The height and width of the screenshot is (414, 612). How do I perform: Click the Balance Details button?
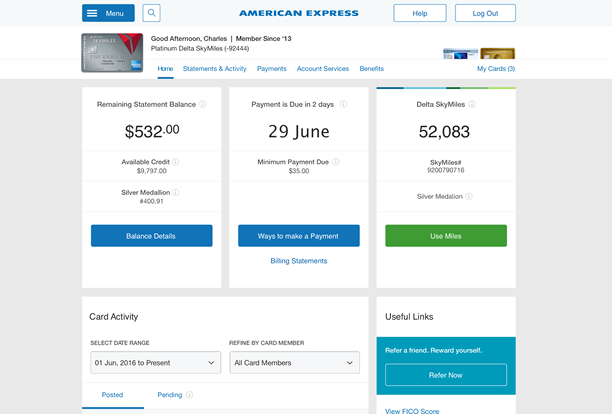pyautogui.click(x=152, y=236)
